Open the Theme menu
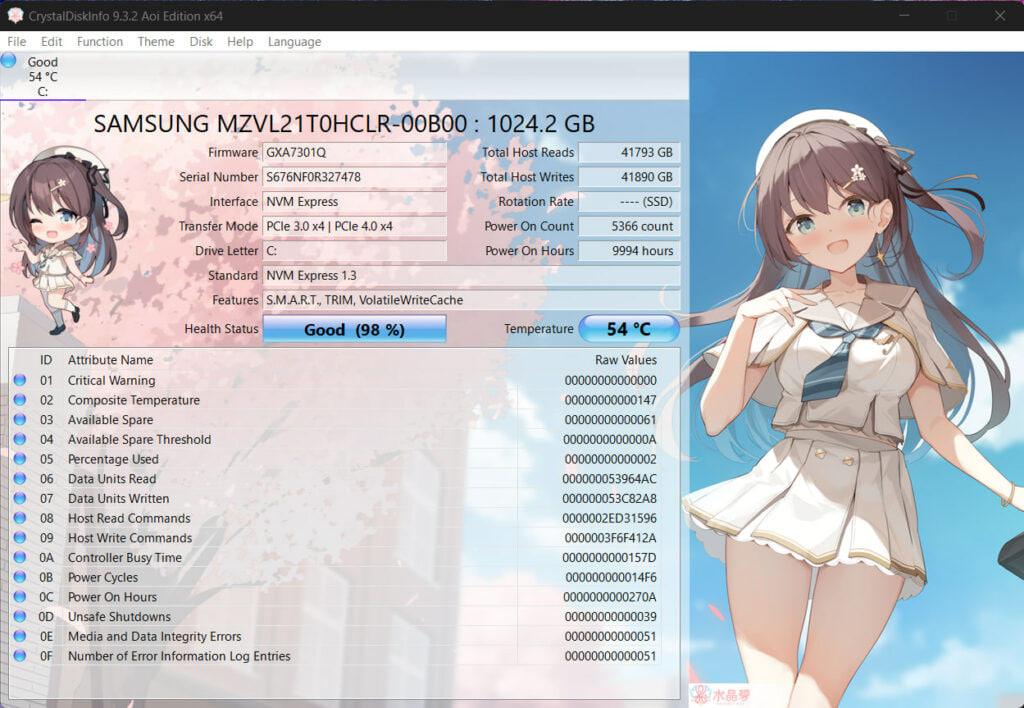 click(x=155, y=42)
